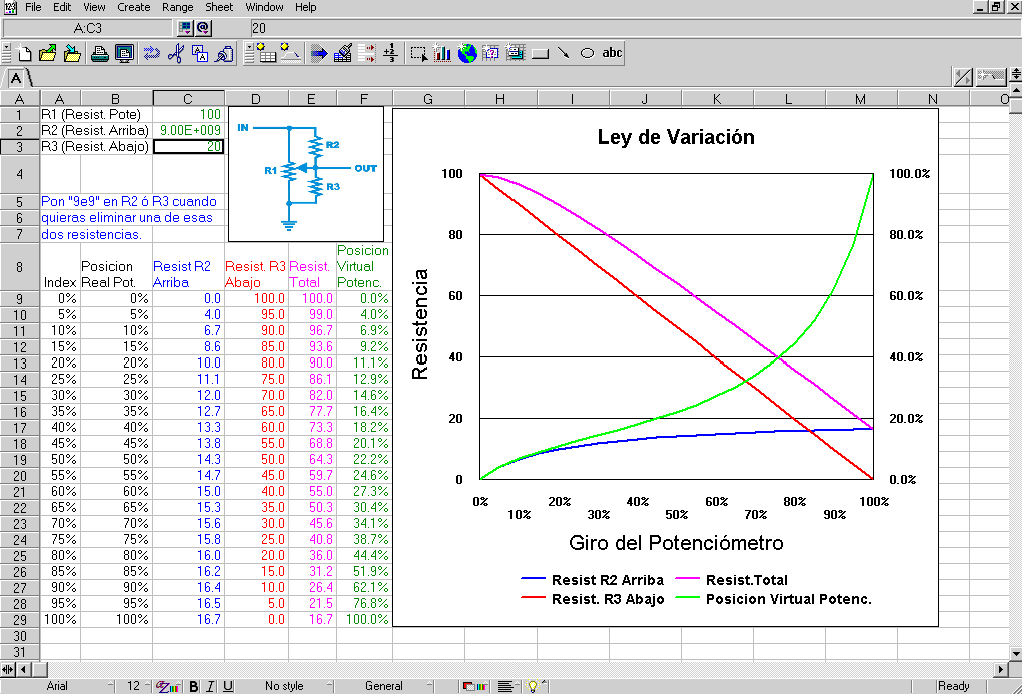Open the Arial font selector

(58, 686)
